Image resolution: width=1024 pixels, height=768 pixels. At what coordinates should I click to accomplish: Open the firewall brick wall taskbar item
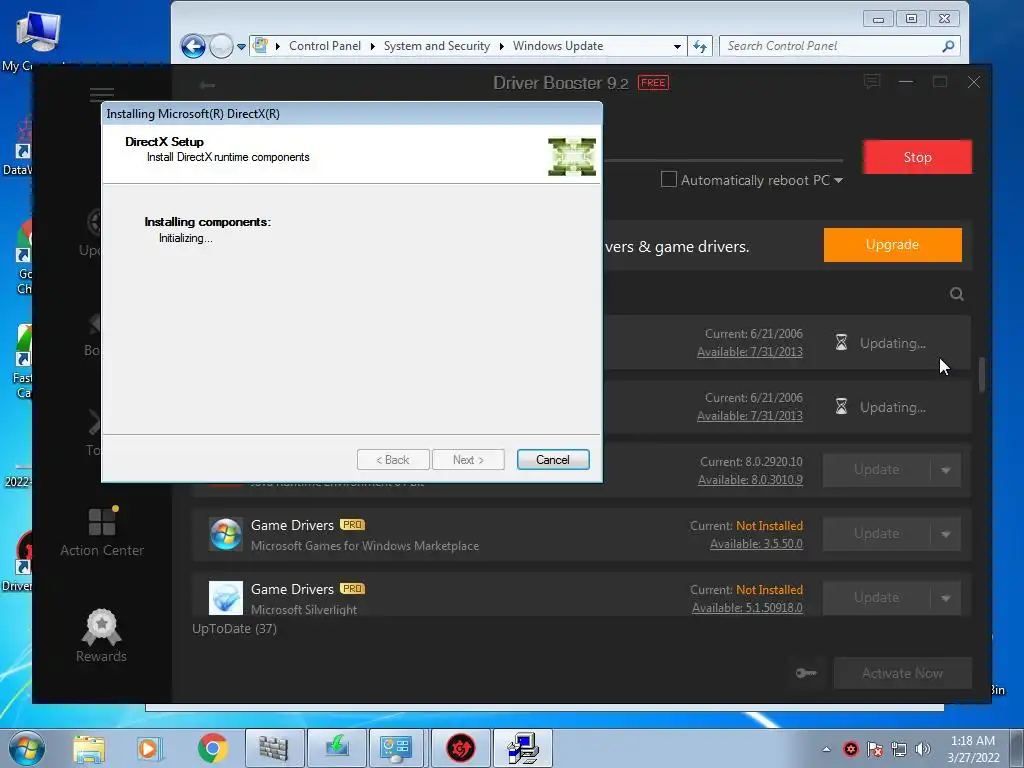pos(274,748)
